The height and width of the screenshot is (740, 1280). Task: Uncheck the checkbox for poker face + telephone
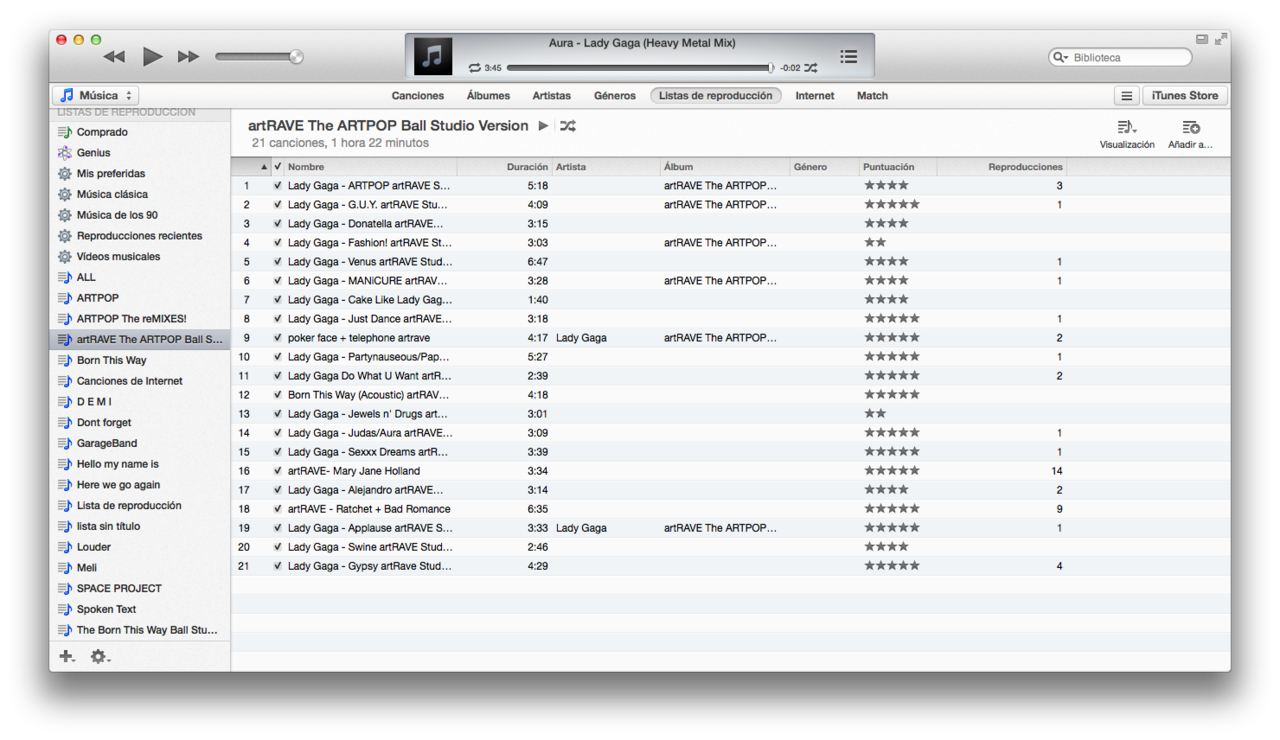click(278, 338)
